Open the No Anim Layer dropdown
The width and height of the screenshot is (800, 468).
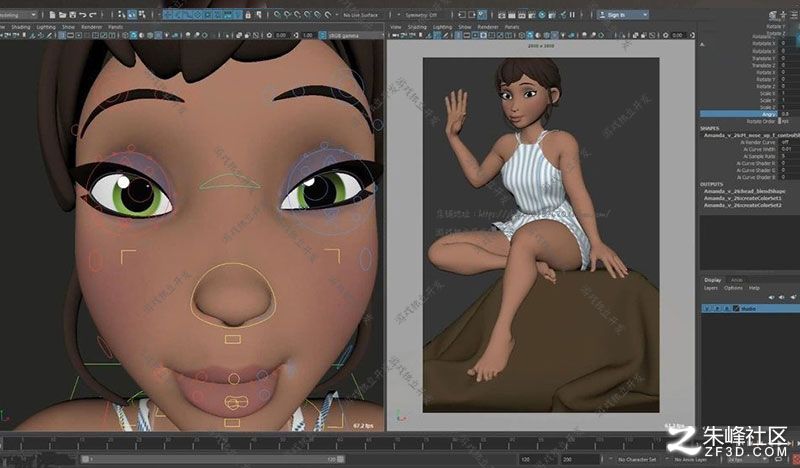693,459
